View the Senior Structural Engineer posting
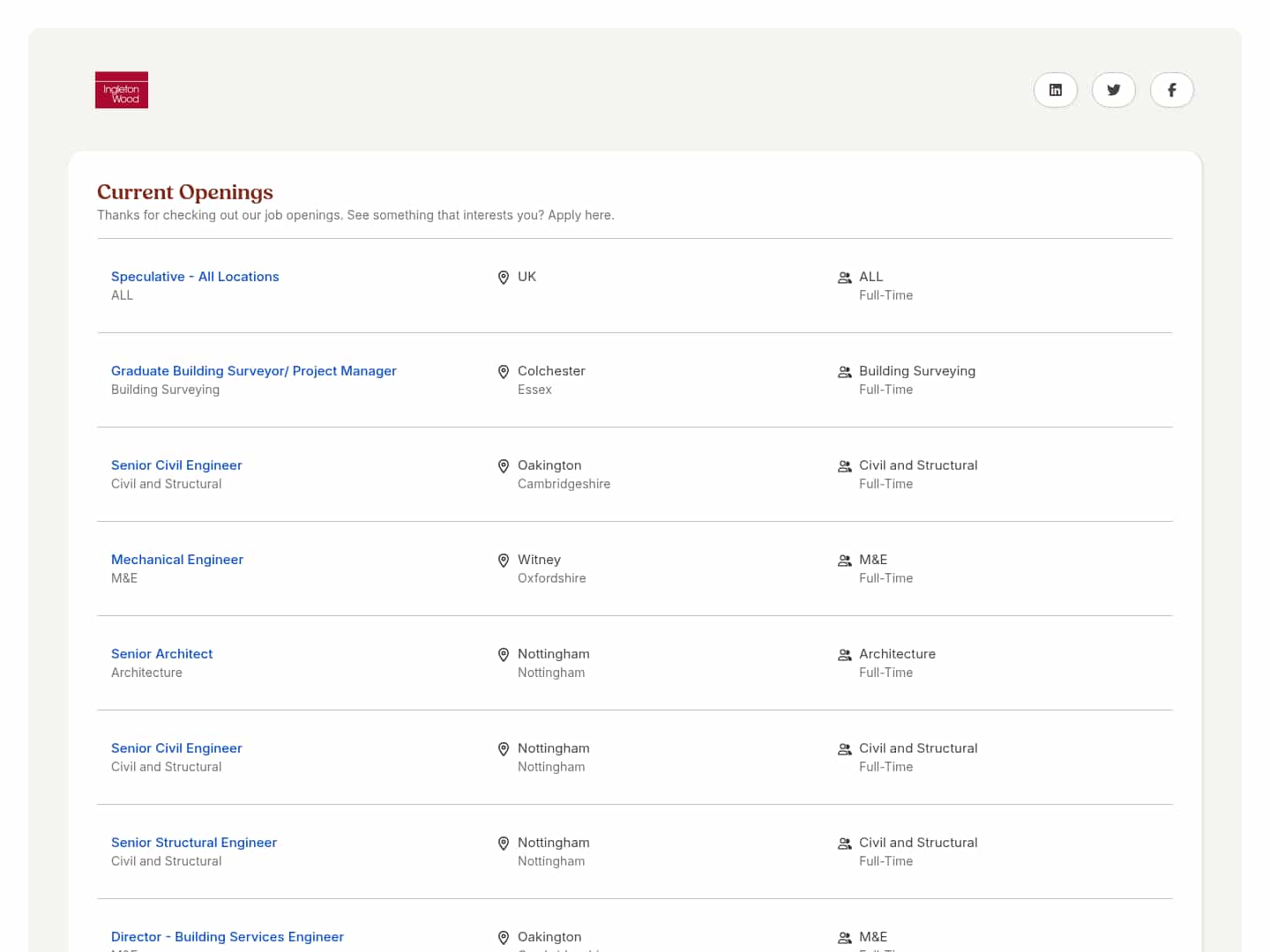This screenshot has width=1270, height=952. coord(194,843)
